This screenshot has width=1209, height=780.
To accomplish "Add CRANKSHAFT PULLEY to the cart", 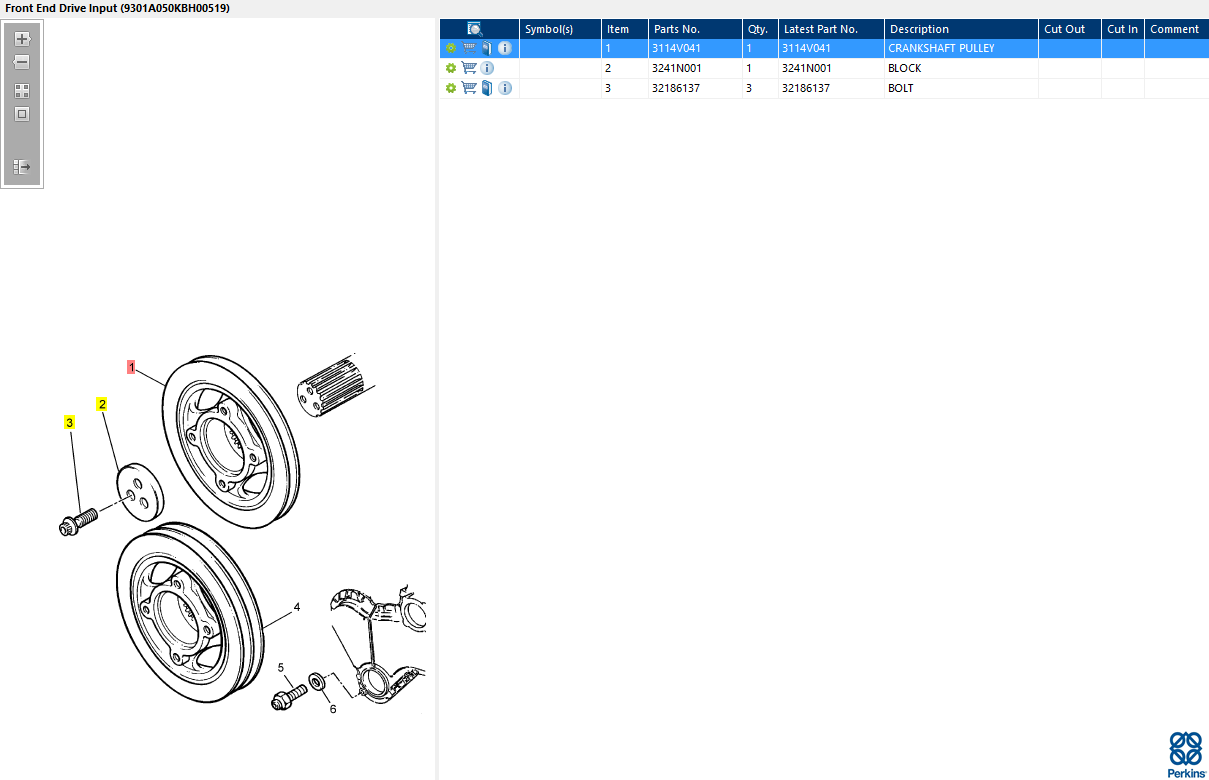I will (x=468, y=48).
